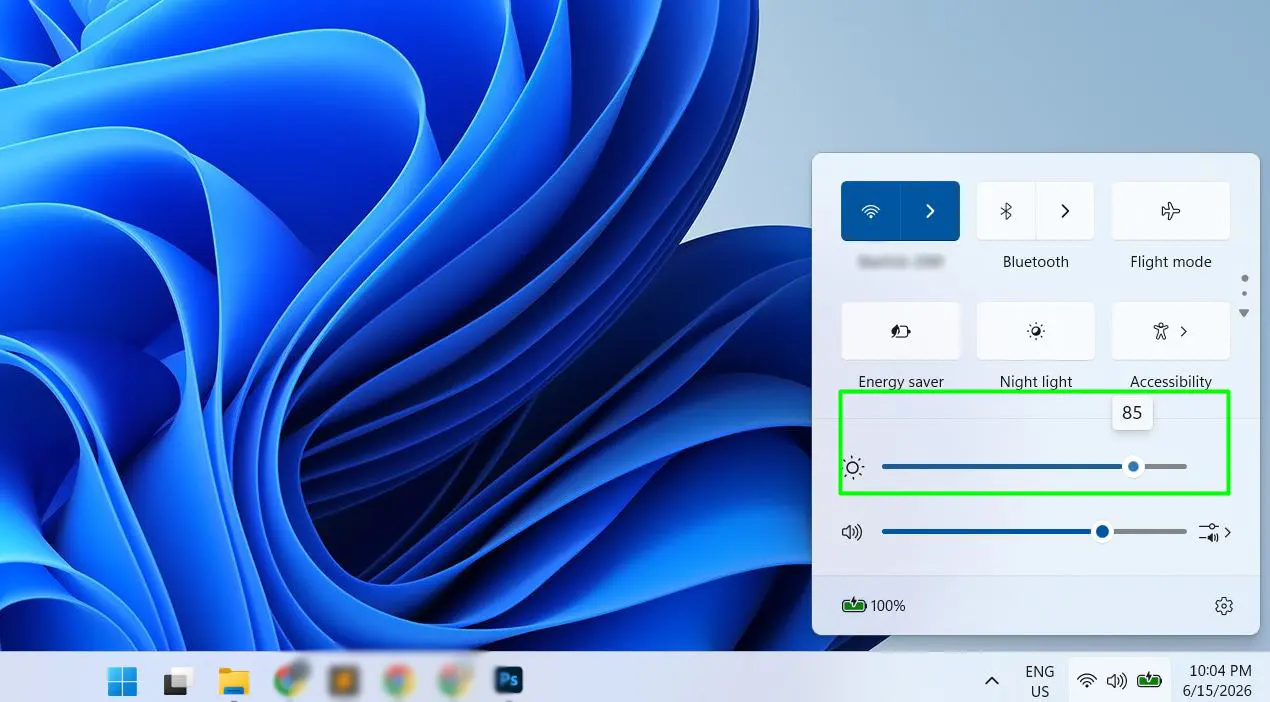Image resolution: width=1270 pixels, height=702 pixels.
Task: Click the Accessibility label
Action: pos(1171,382)
